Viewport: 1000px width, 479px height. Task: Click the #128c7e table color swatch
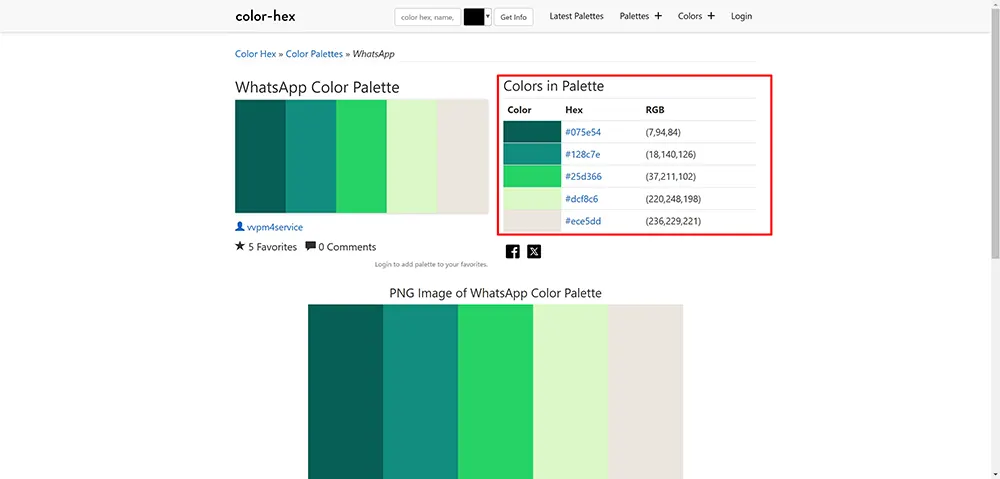(532, 154)
